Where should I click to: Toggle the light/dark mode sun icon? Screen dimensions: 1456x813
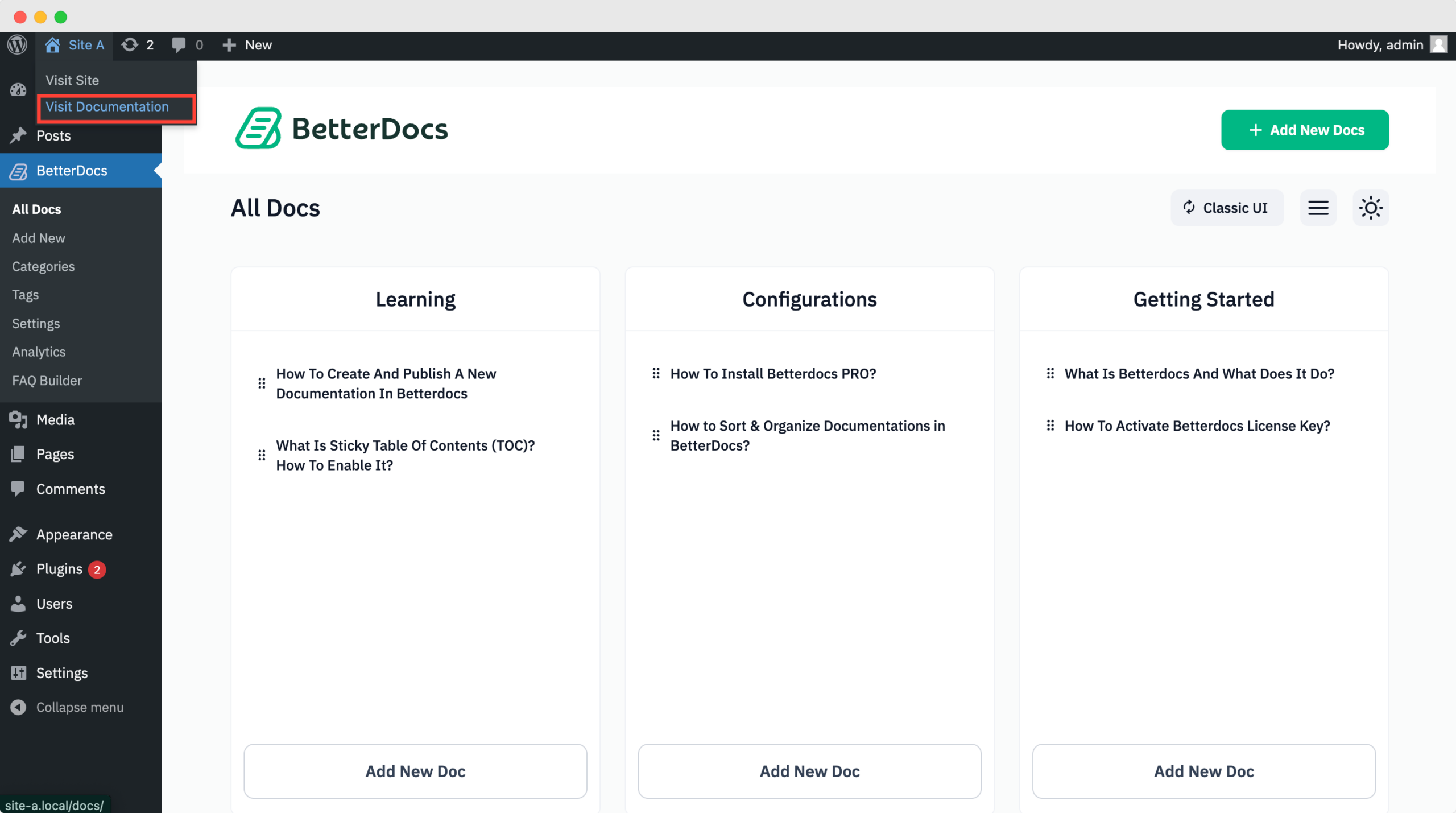(x=1370, y=207)
